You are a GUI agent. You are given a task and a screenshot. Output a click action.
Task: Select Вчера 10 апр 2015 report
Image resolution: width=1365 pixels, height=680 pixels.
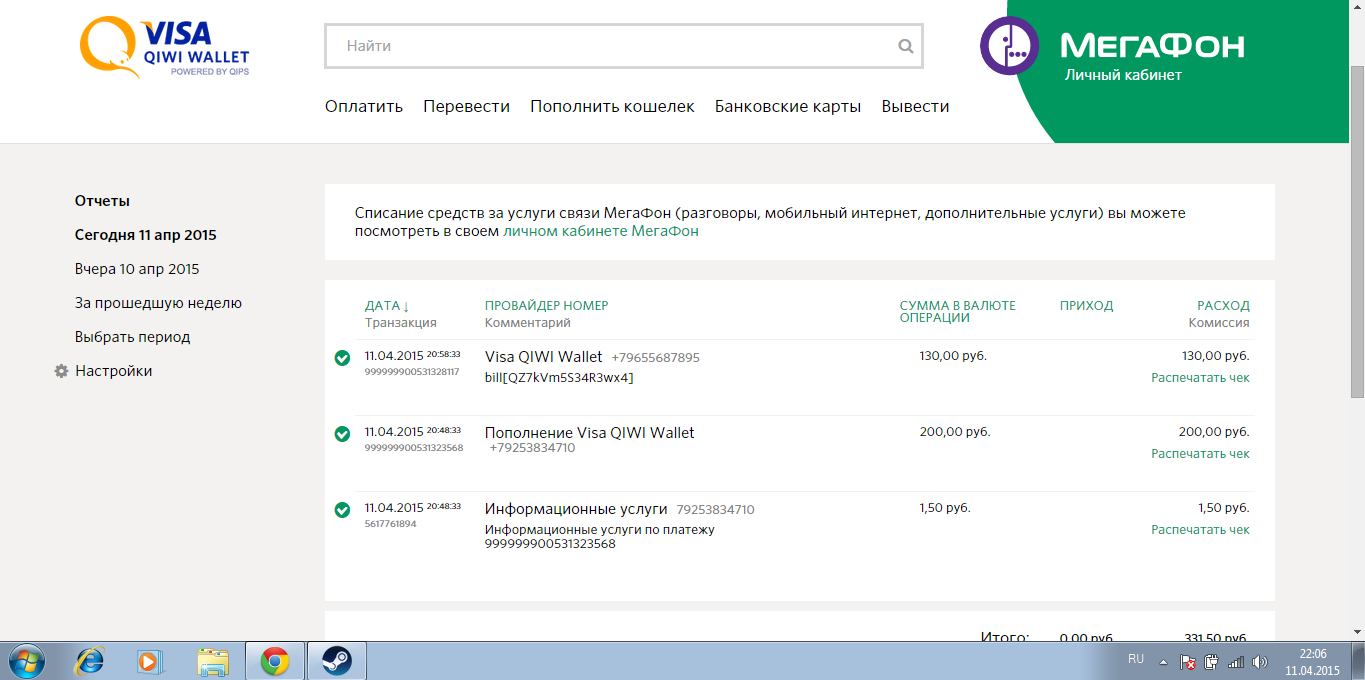pos(137,269)
